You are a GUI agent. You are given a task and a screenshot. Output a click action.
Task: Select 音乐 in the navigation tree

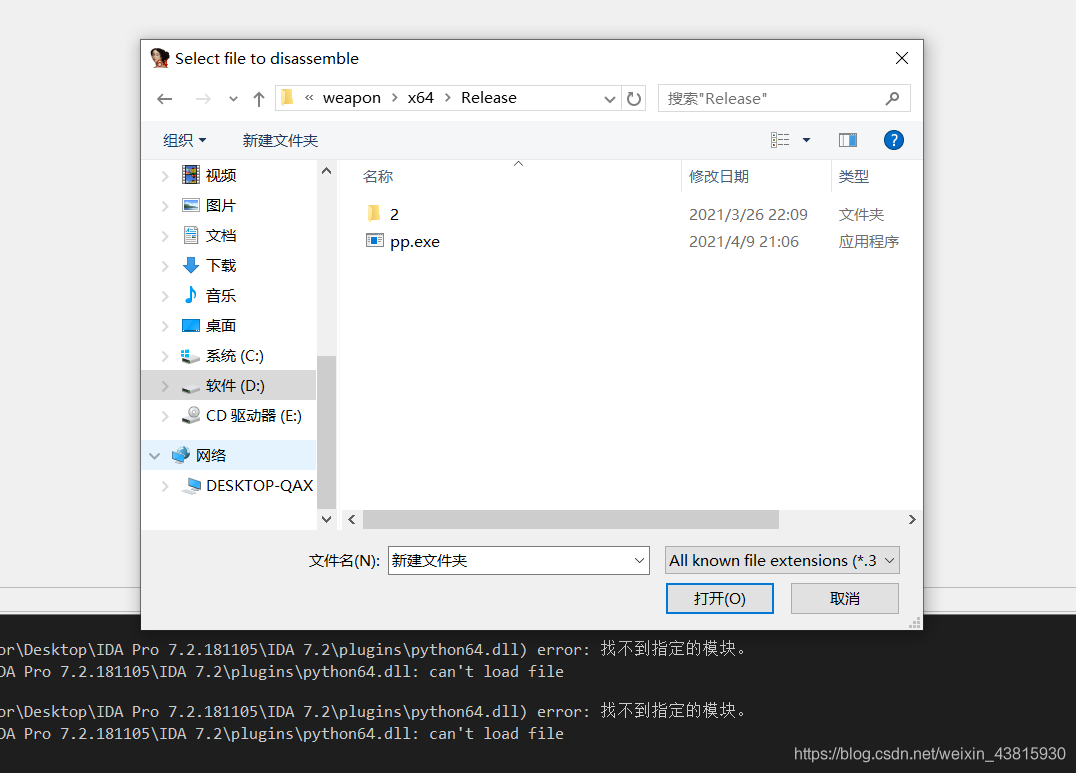tap(220, 295)
